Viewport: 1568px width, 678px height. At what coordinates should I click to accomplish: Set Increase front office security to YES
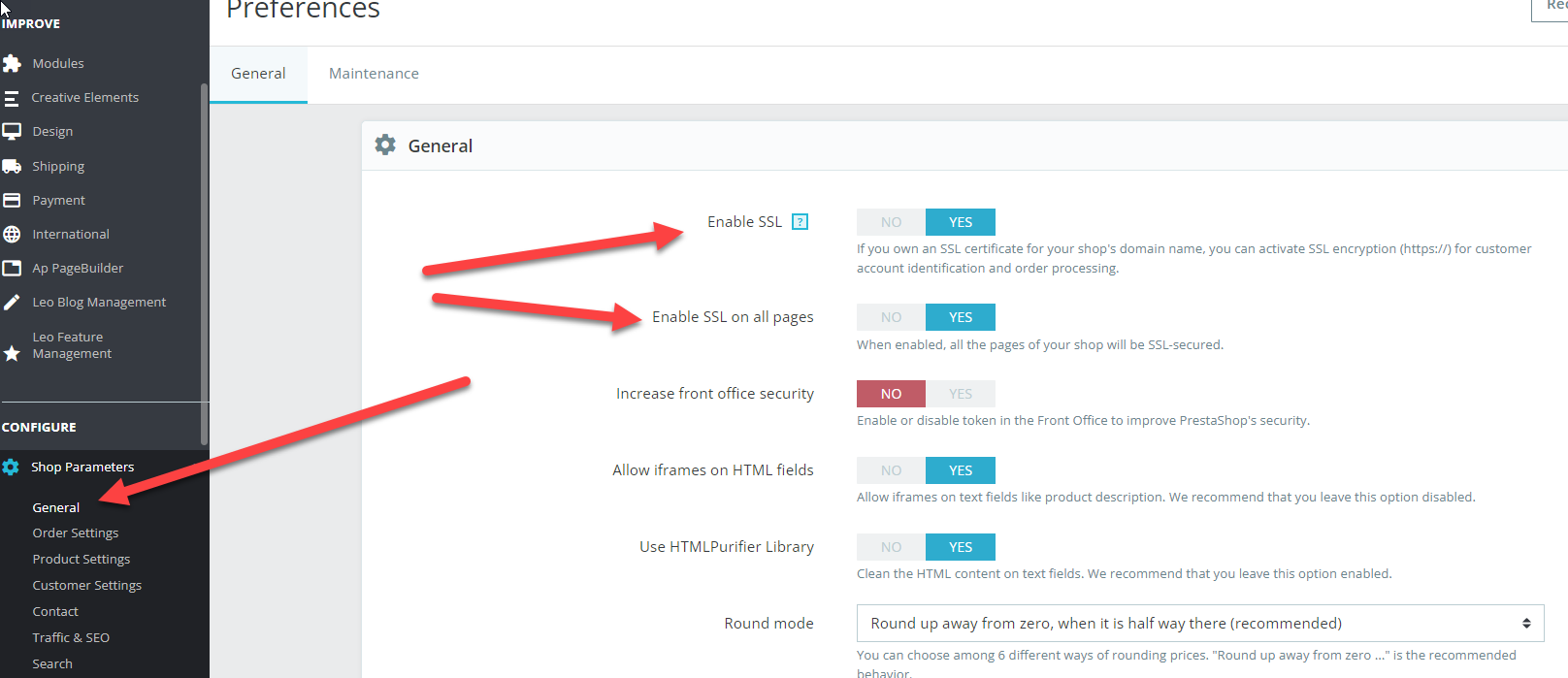point(961,394)
